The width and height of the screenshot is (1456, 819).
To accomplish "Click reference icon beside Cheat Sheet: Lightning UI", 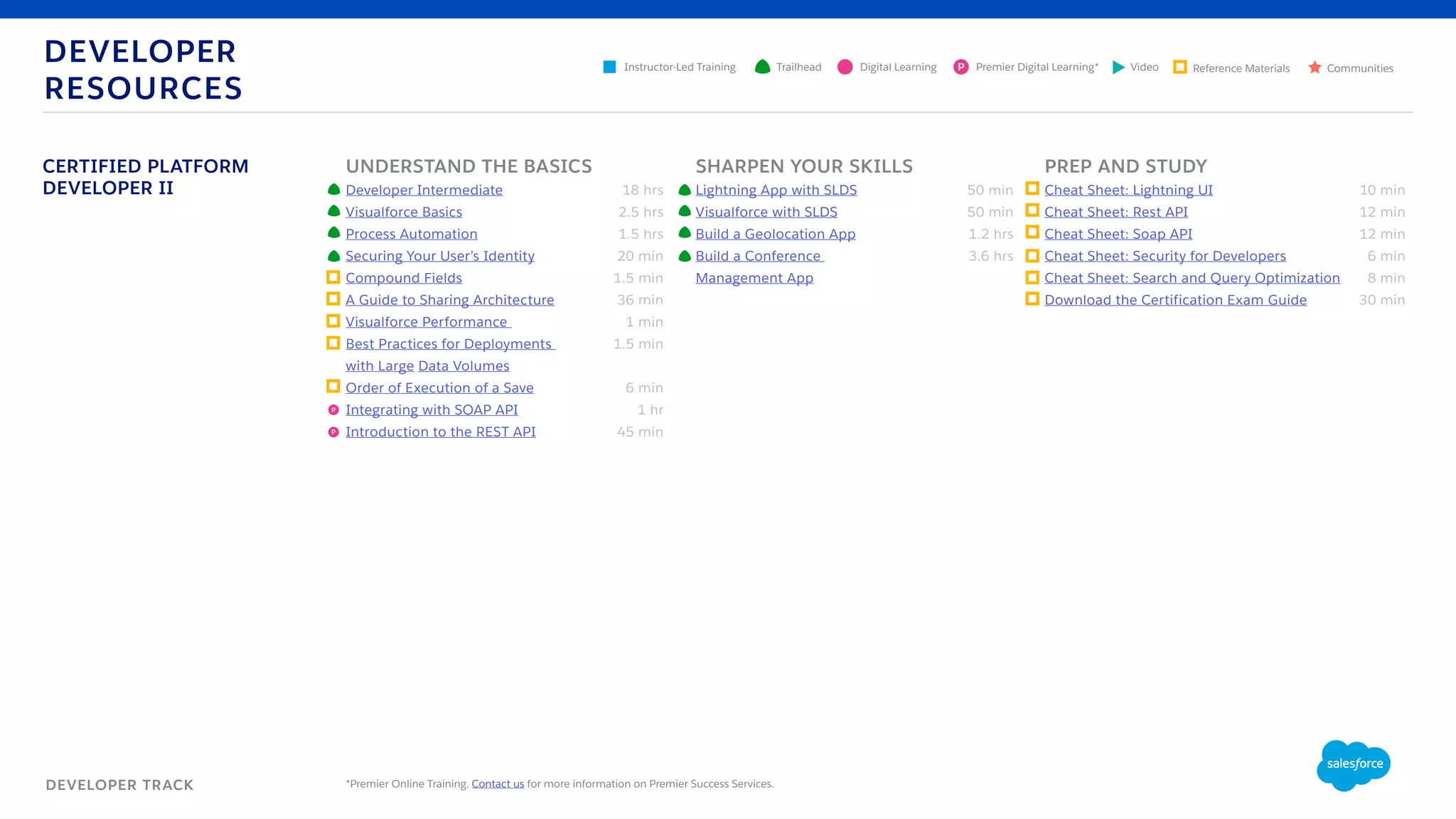I will tap(1032, 188).
